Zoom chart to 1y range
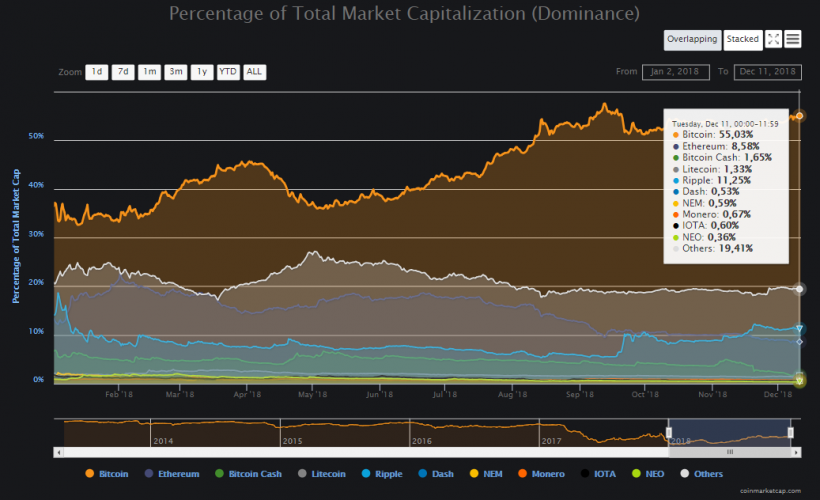 tap(201, 72)
